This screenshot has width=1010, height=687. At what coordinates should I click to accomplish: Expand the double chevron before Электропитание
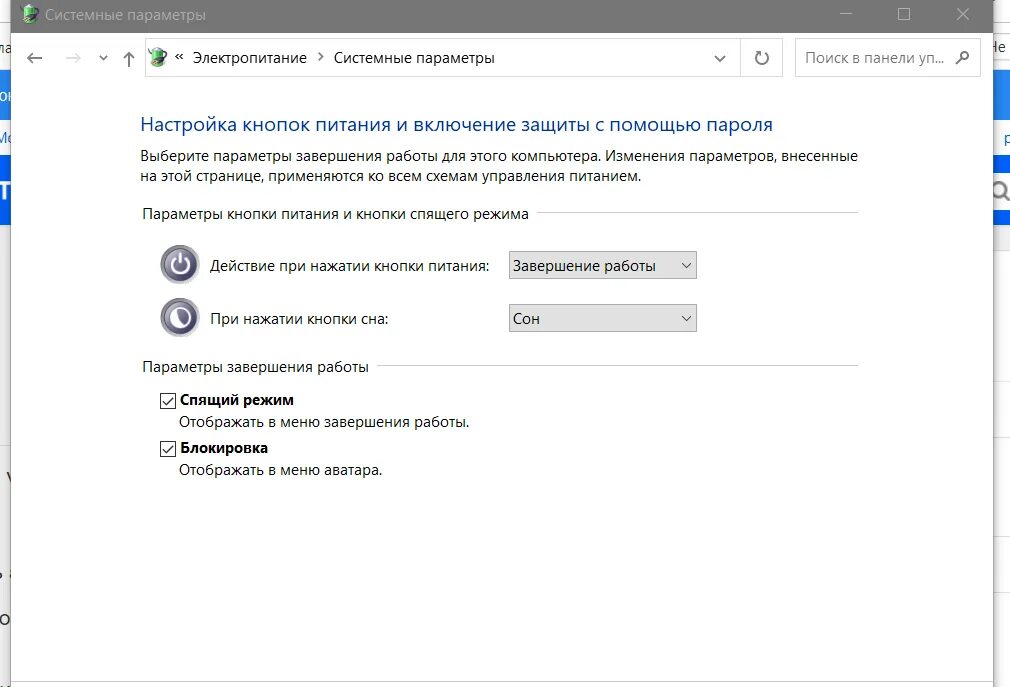click(x=180, y=58)
